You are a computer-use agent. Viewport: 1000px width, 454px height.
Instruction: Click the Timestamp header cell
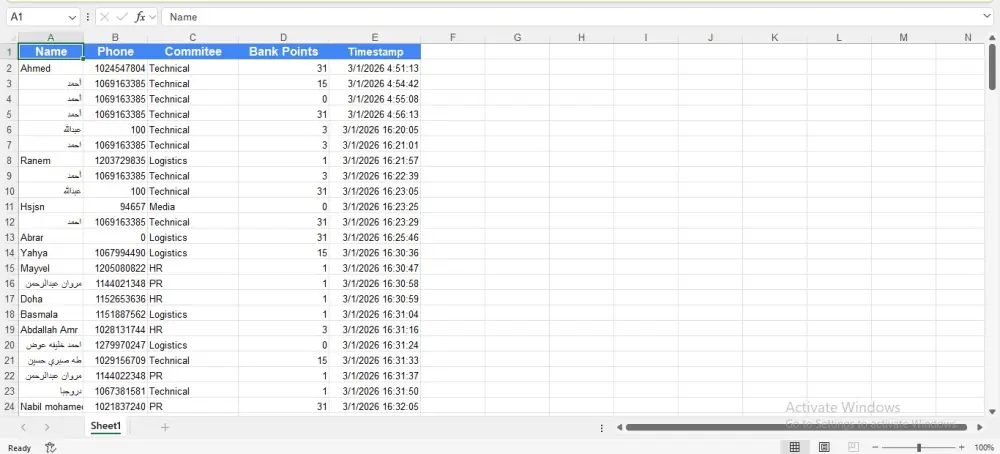pyautogui.click(x=375, y=52)
